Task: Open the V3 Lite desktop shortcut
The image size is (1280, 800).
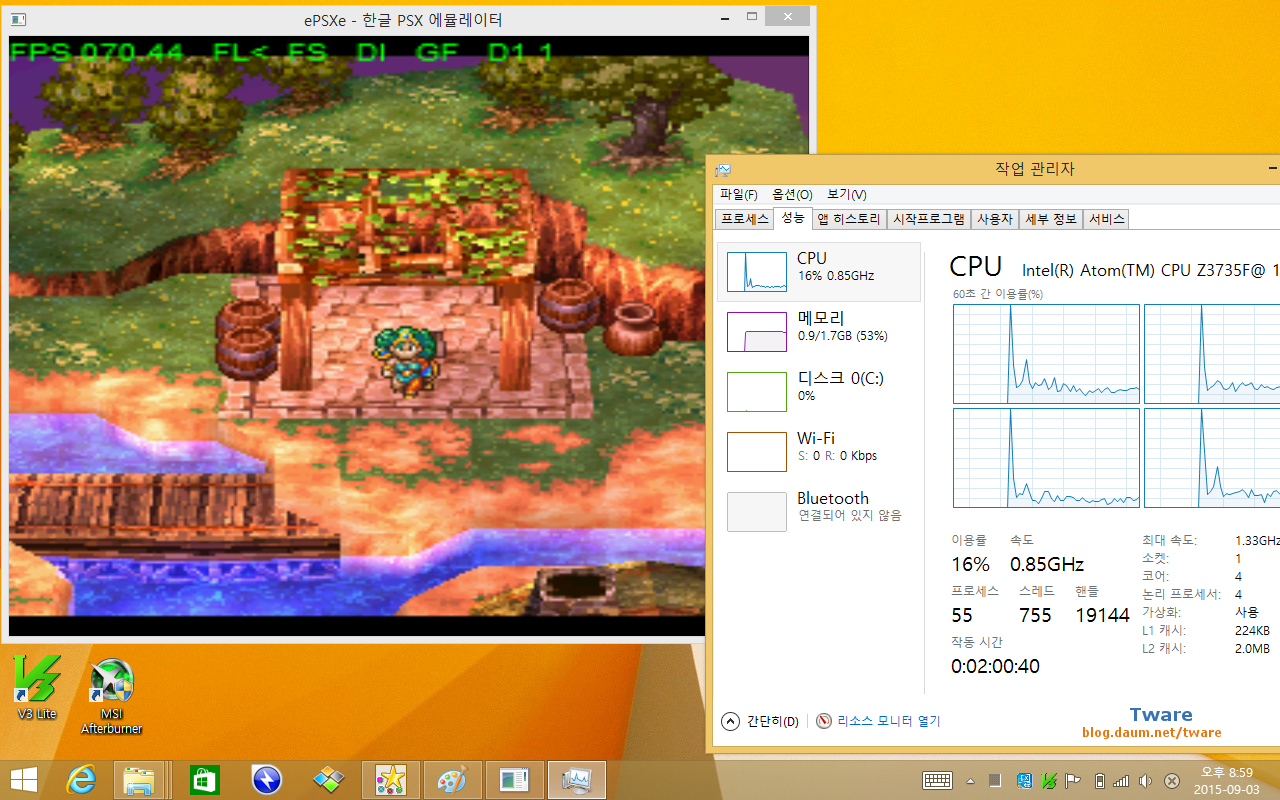Action: point(37,687)
